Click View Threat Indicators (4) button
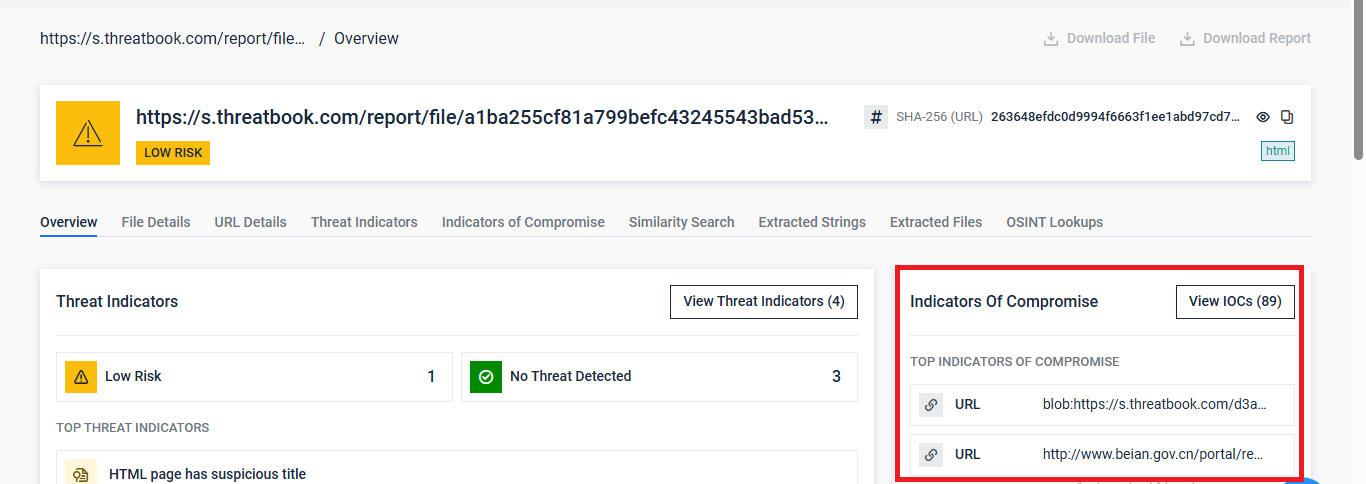 [x=764, y=301]
